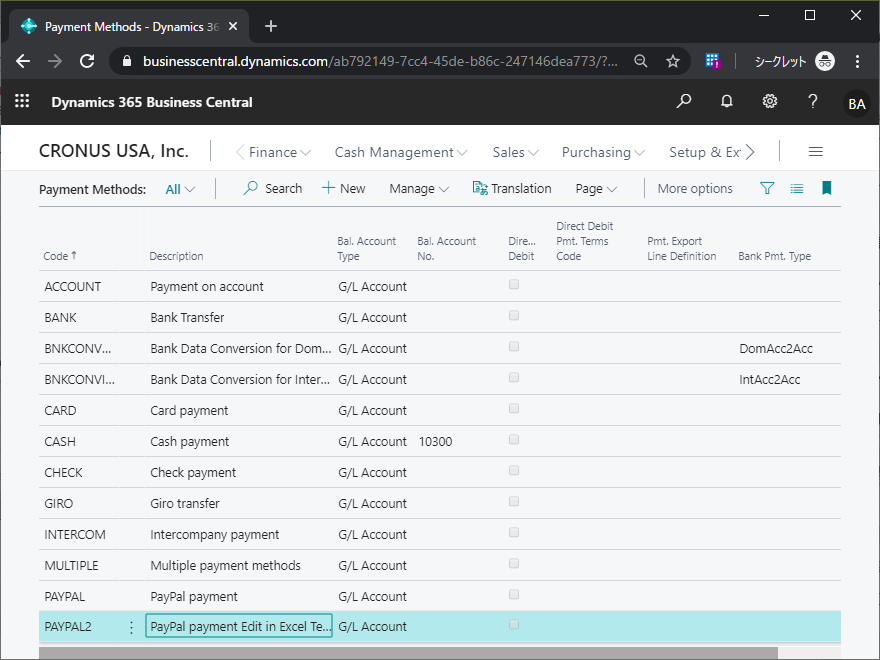Click the Bank Pmt. Type column header
The width and height of the screenshot is (880, 660).
tap(774, 256)
